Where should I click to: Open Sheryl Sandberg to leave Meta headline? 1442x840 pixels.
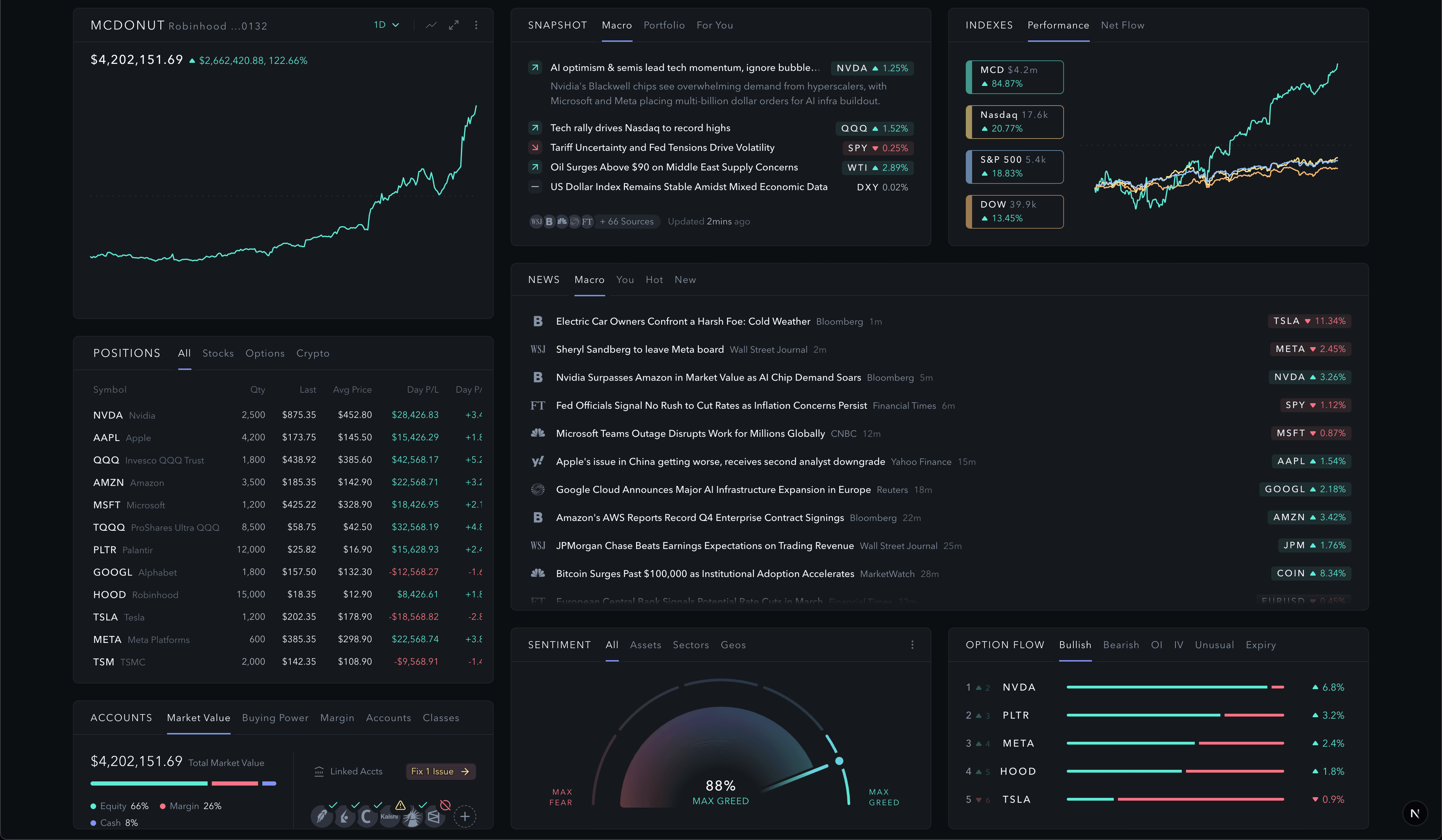pos(640,349)
